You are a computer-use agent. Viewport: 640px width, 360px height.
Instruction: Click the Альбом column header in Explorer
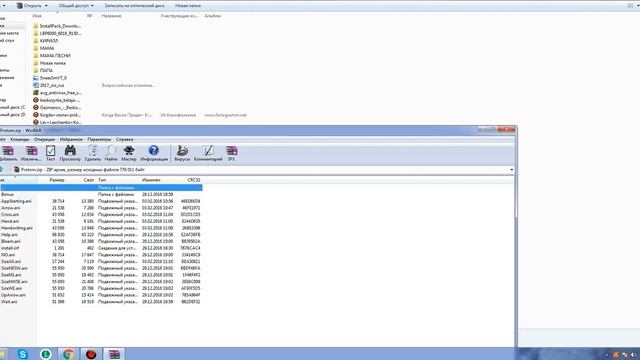213,16
